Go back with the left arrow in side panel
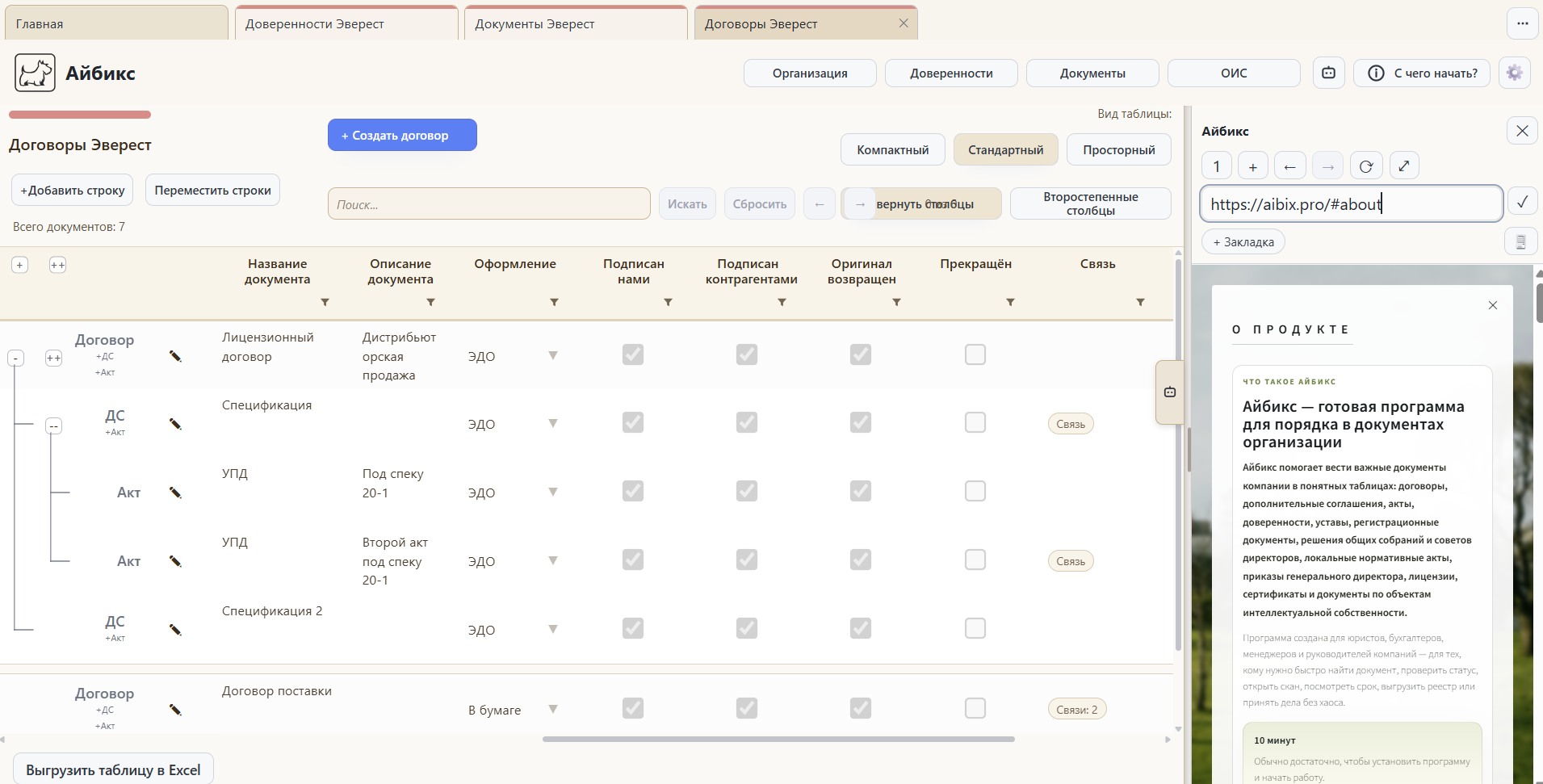 point(1290,166)
